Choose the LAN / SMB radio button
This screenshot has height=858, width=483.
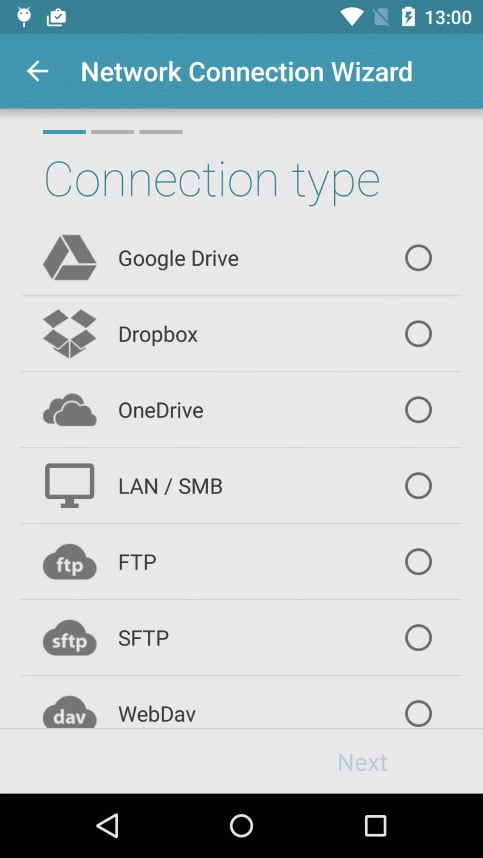(418, 486)
